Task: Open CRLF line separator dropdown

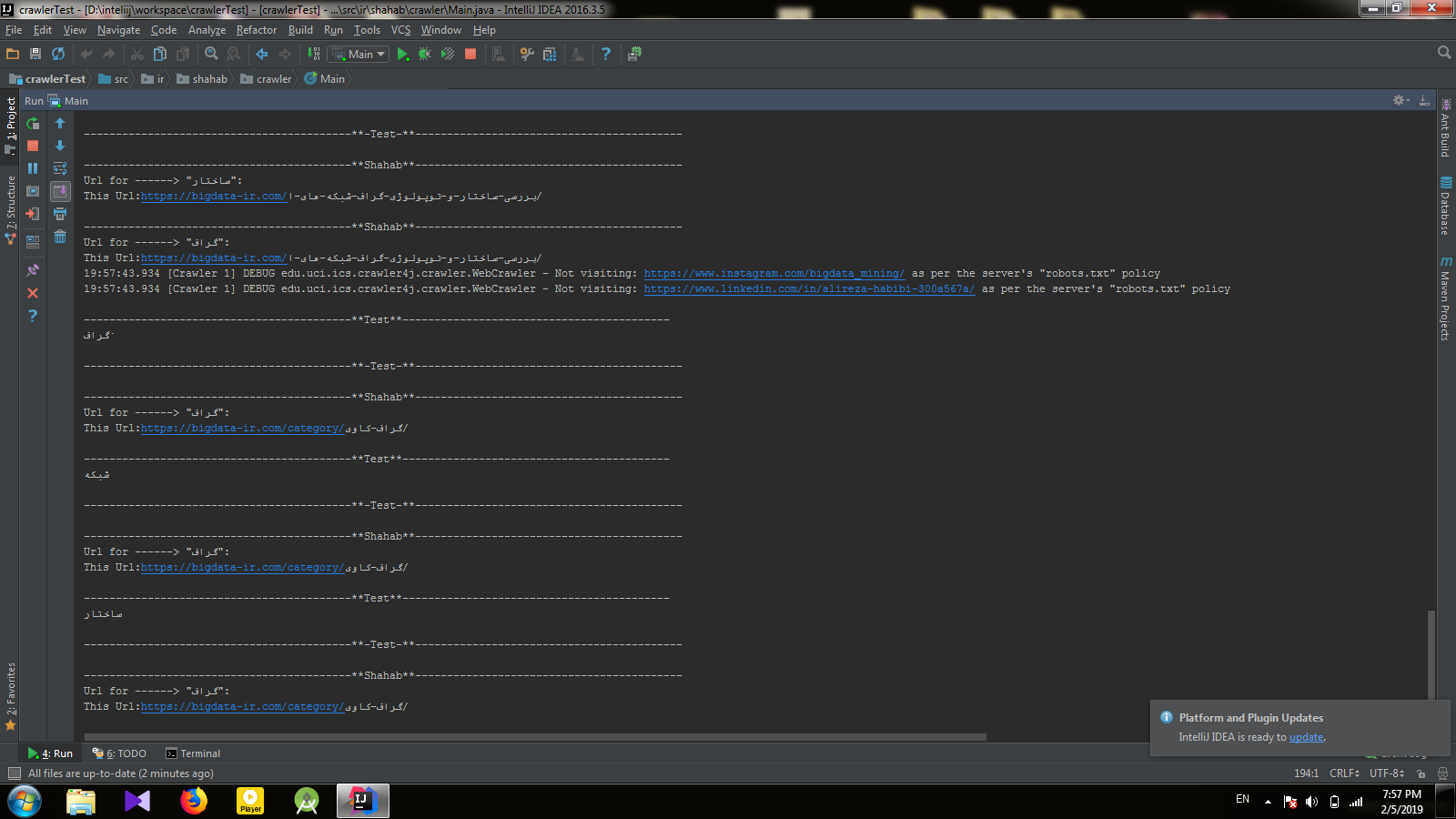Action: click(1345, 773)
